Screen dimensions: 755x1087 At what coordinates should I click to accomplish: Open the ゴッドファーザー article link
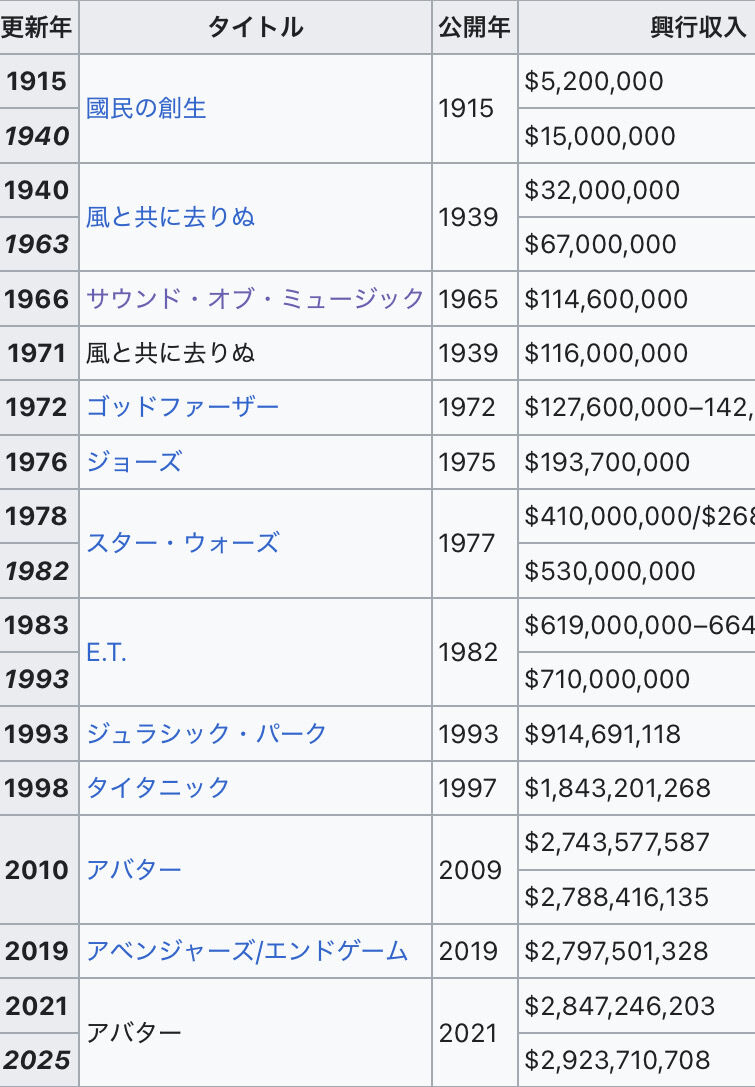(x=182, y=407)
